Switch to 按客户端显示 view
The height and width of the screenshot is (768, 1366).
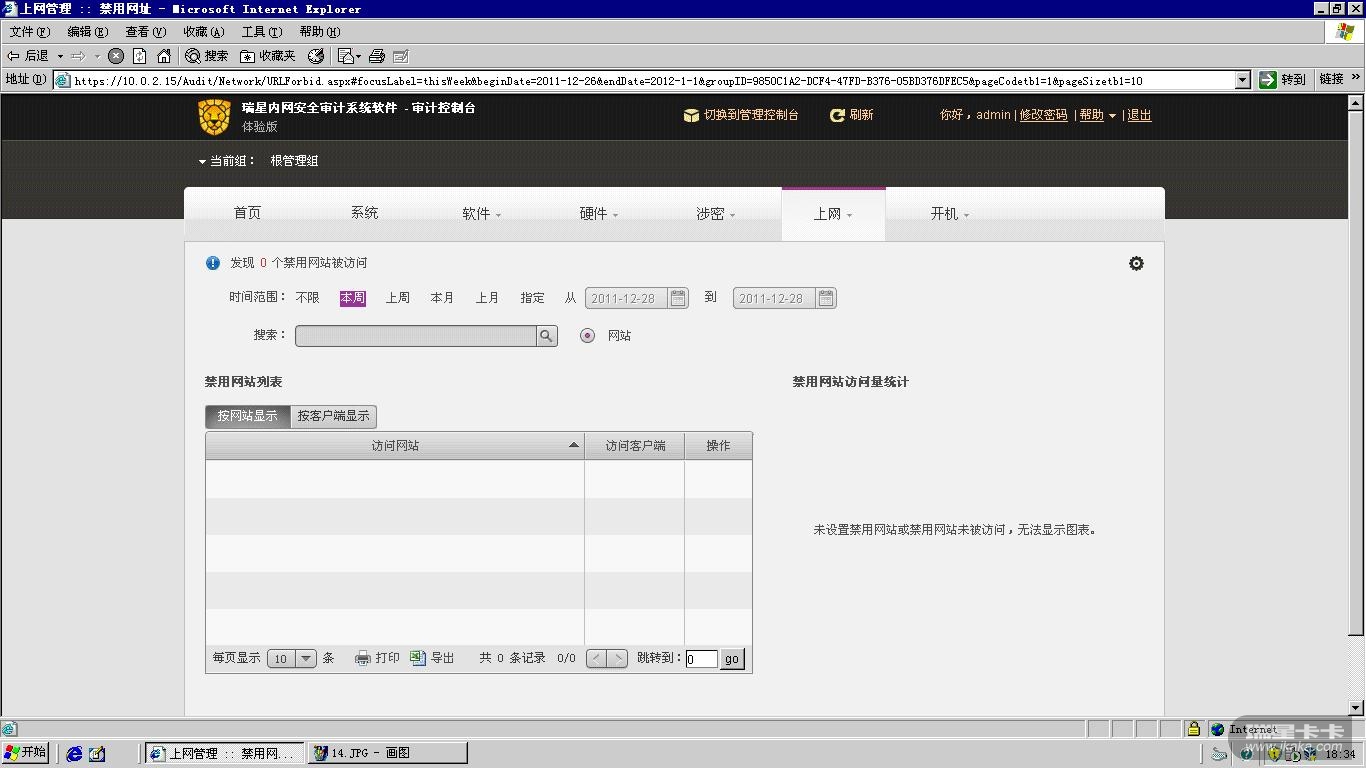(333, 416)
